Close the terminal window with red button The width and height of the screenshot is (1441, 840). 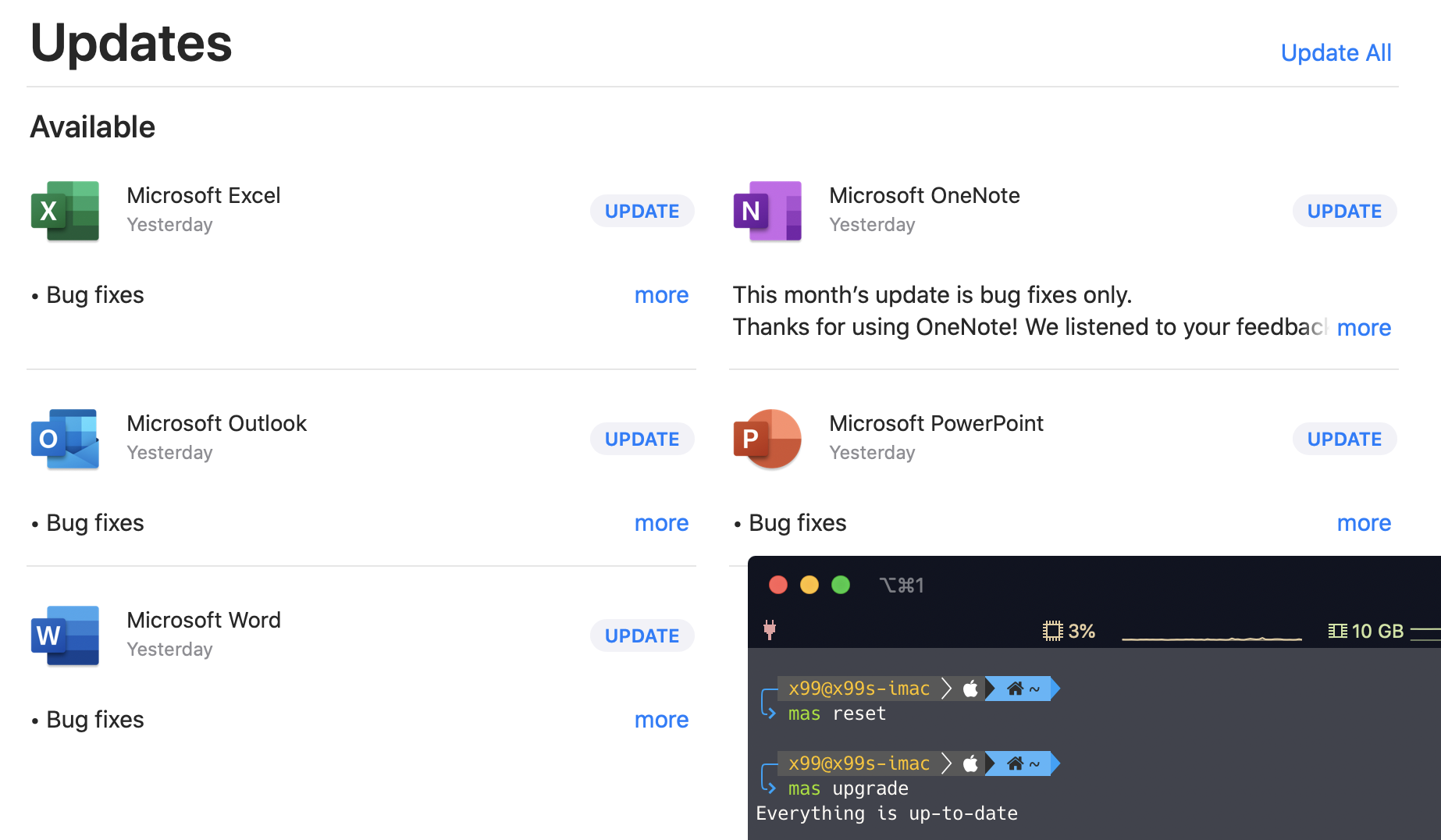pyautogui.click(x=778, y=585)
